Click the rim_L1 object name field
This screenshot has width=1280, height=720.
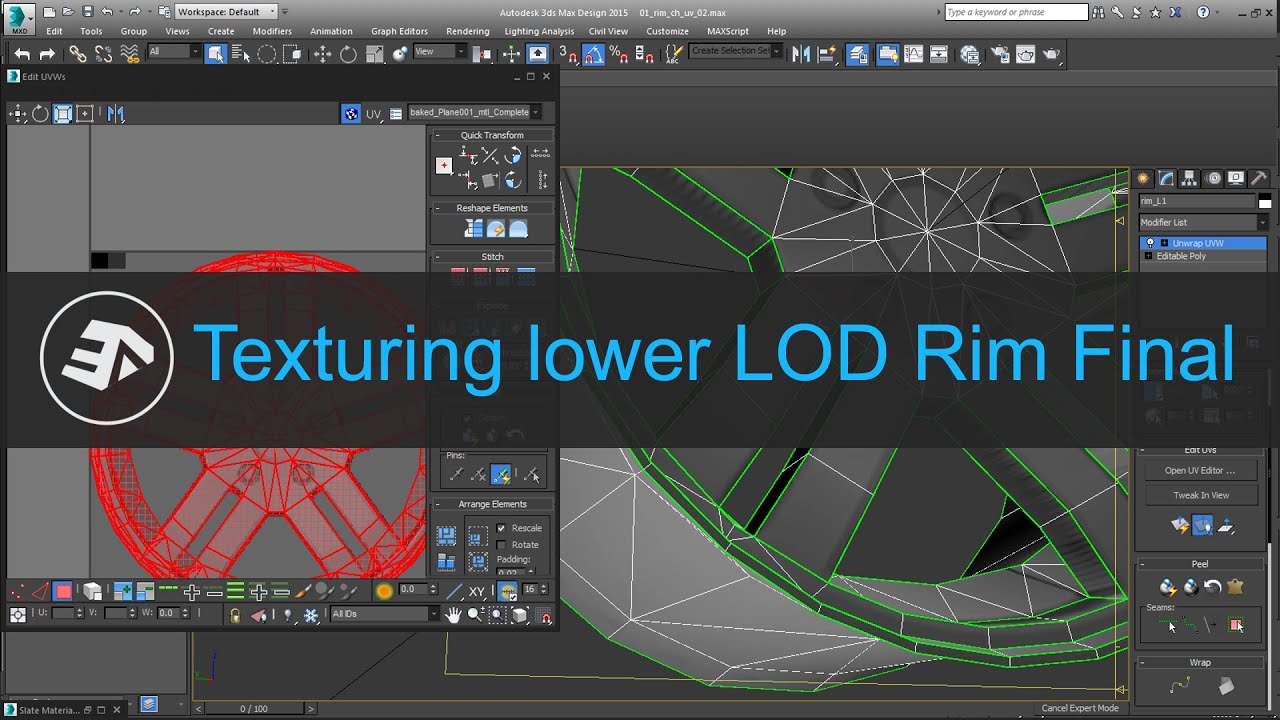point(1197,201)
